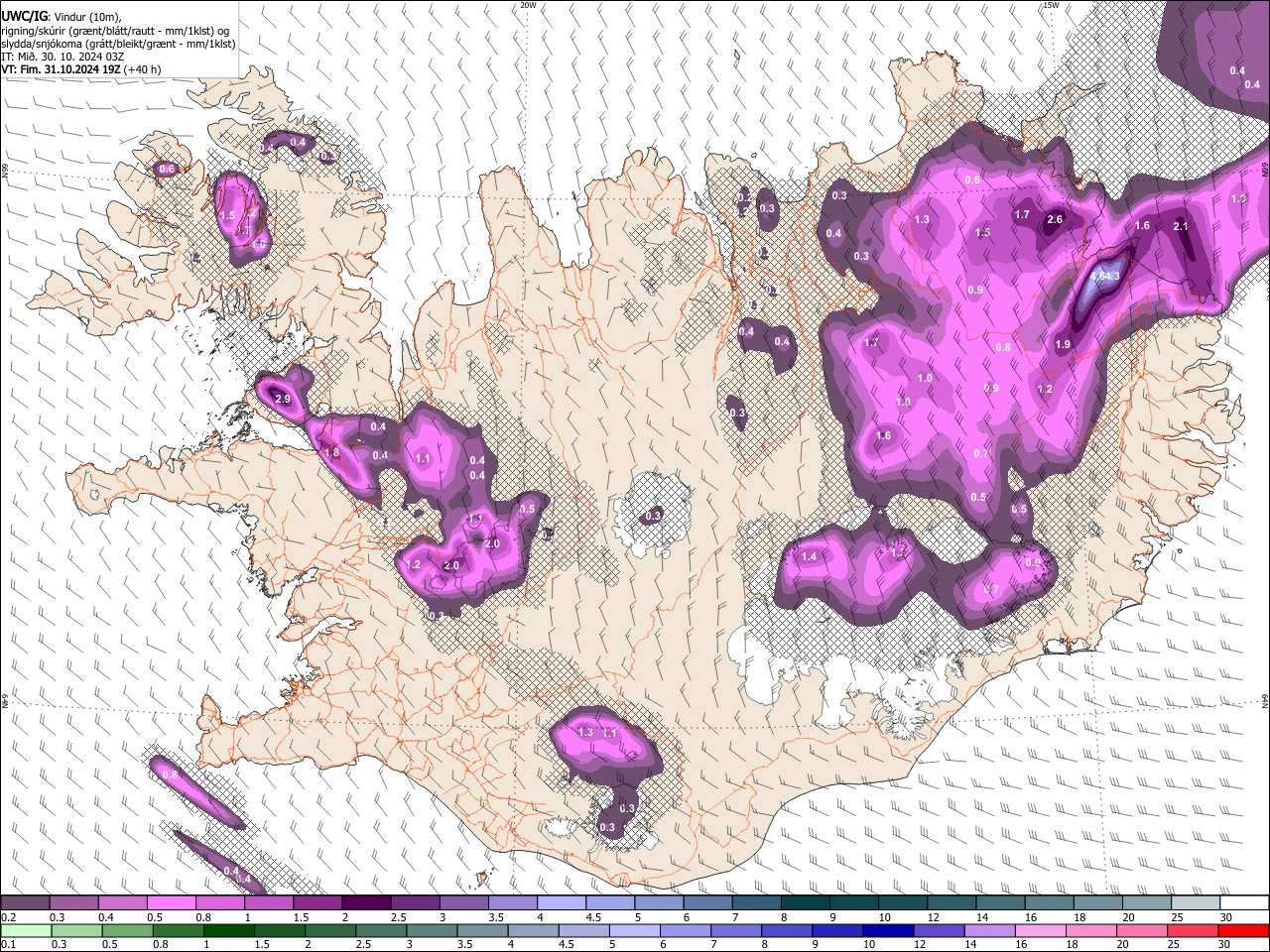This screenshot has height=952, width=1270.
Task: Click the '7' label in the bottom legend row
Action: pyautogui.click(x=715, y=944)
